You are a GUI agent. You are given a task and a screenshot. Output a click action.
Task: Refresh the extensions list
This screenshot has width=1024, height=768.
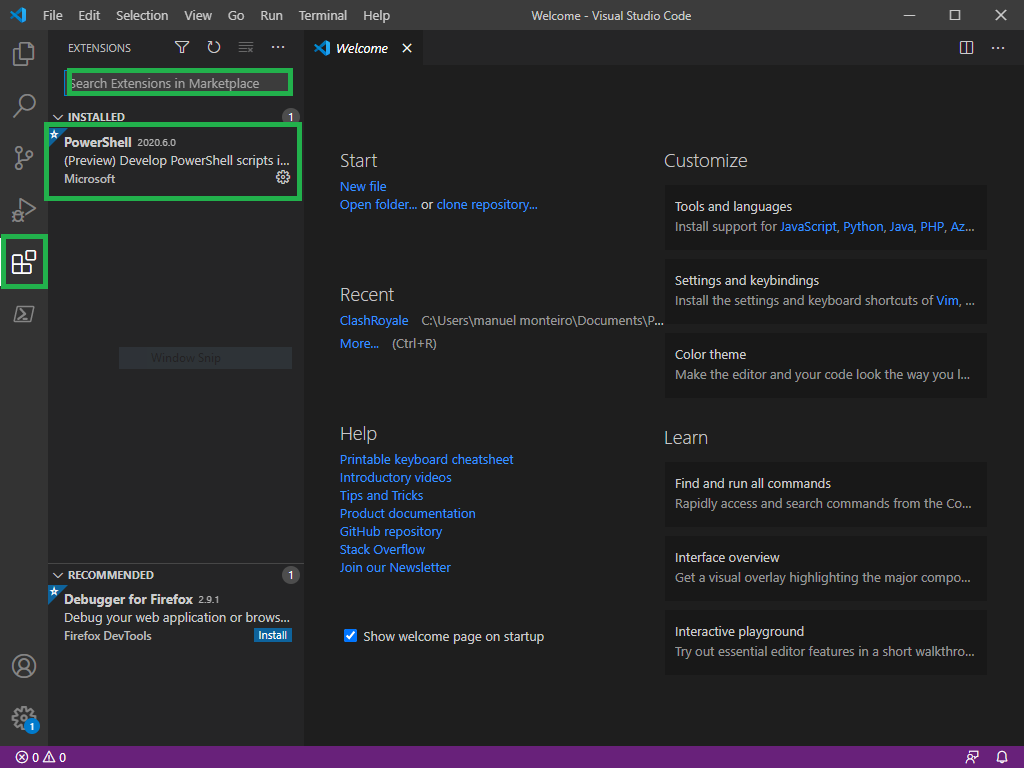point(214,47)
